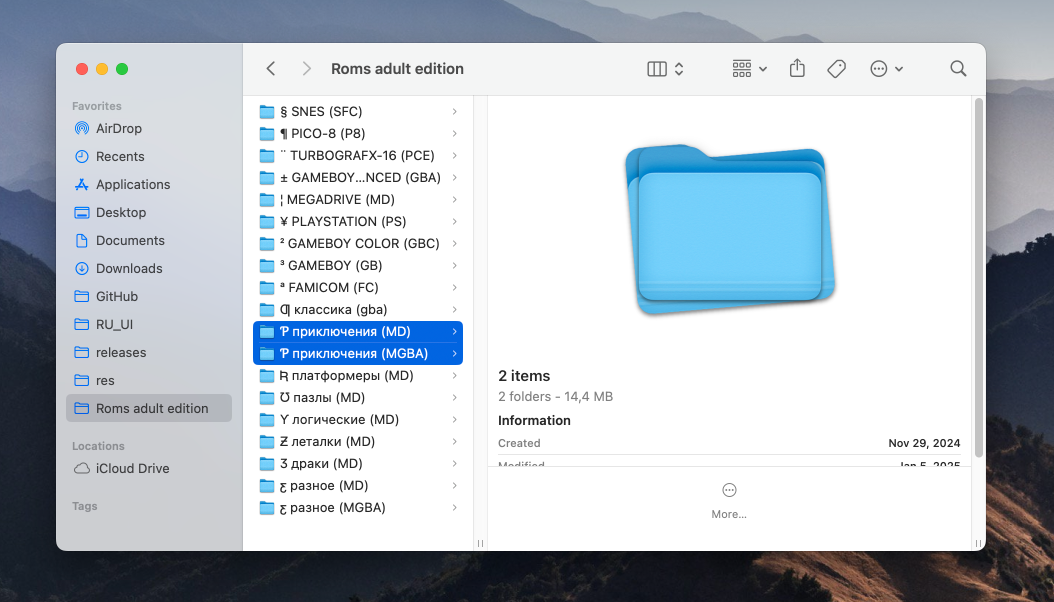The image size is (1054, 602).
Task: Select the классика (gba) folder
Action: click(358, 310)
